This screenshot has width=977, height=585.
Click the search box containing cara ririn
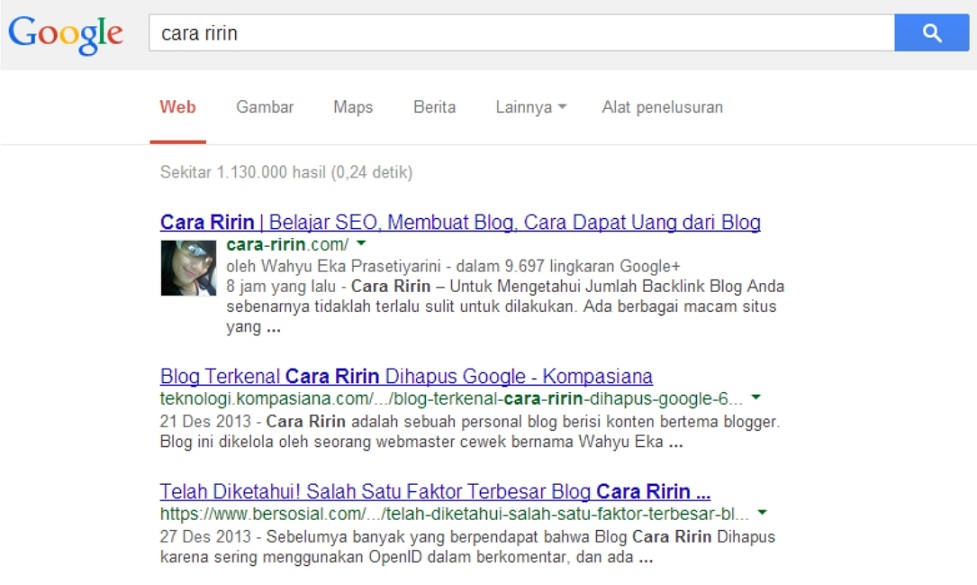[522, 33]
